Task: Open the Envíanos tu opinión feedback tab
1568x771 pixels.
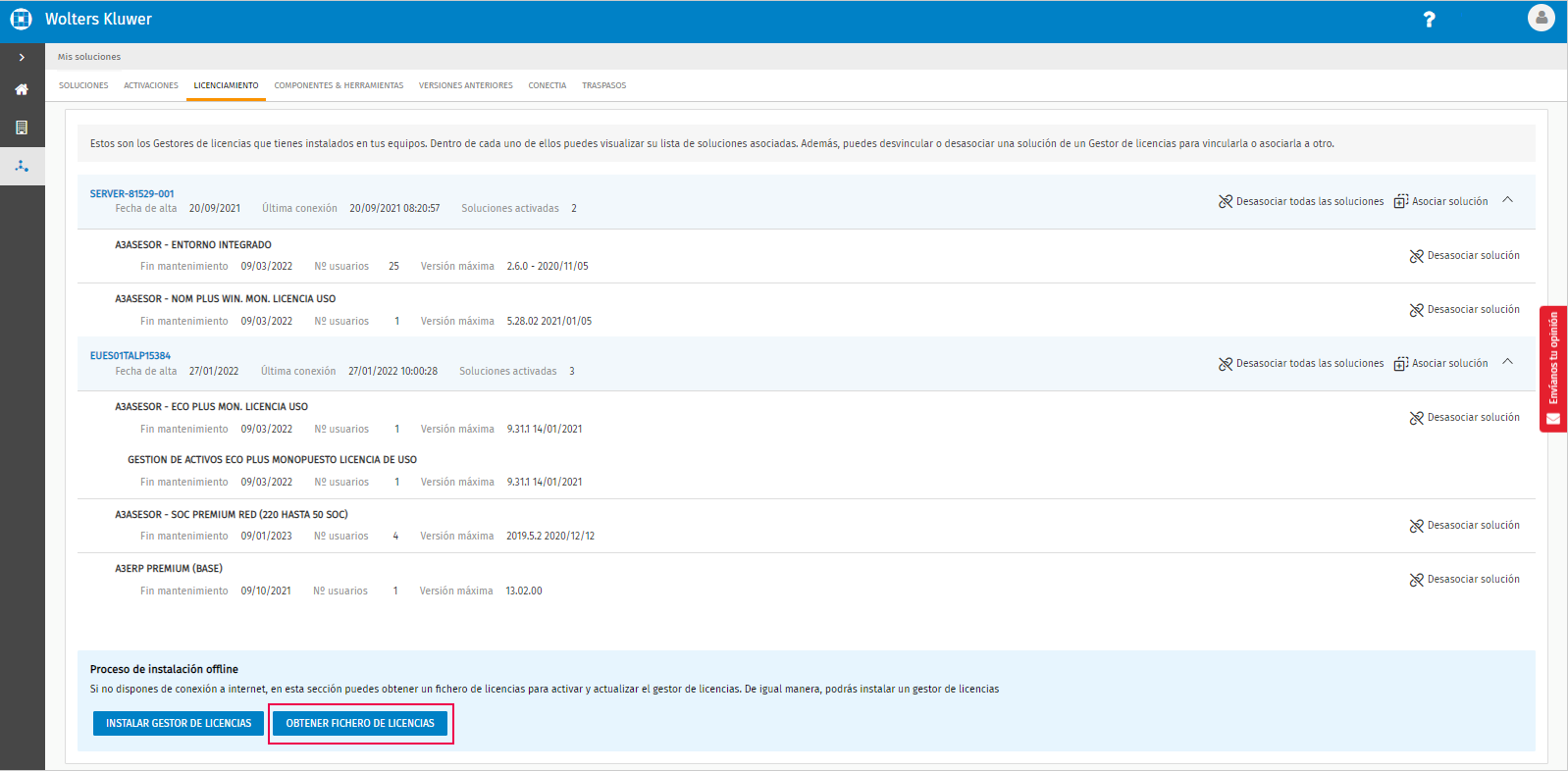Action: 1553,358
